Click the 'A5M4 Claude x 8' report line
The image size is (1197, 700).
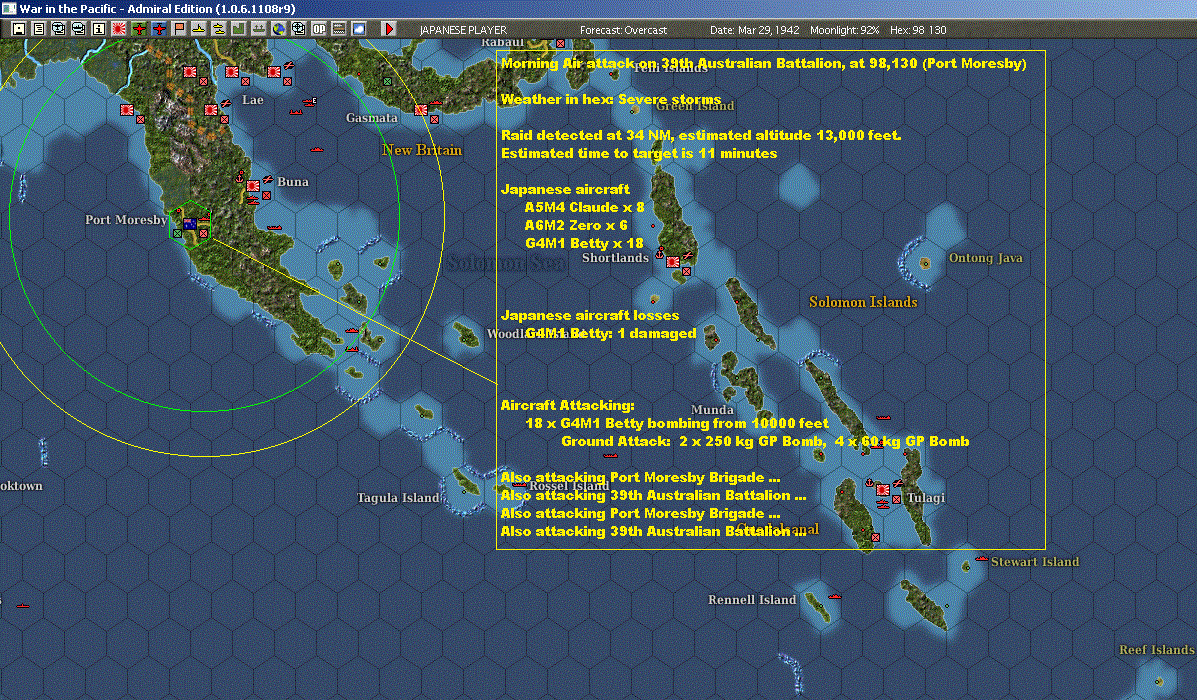tap(584, 207)
